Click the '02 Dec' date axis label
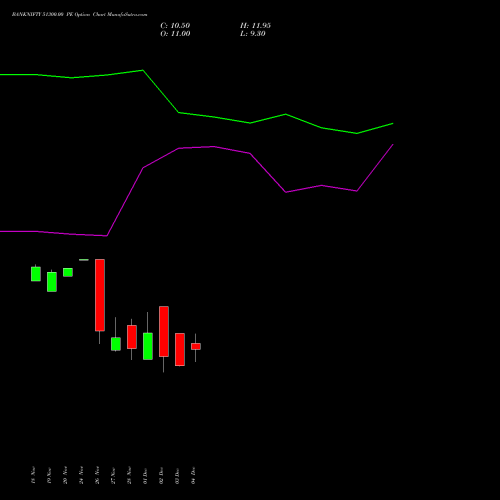This screenshot has height=500, width=500. click(161, 475)
